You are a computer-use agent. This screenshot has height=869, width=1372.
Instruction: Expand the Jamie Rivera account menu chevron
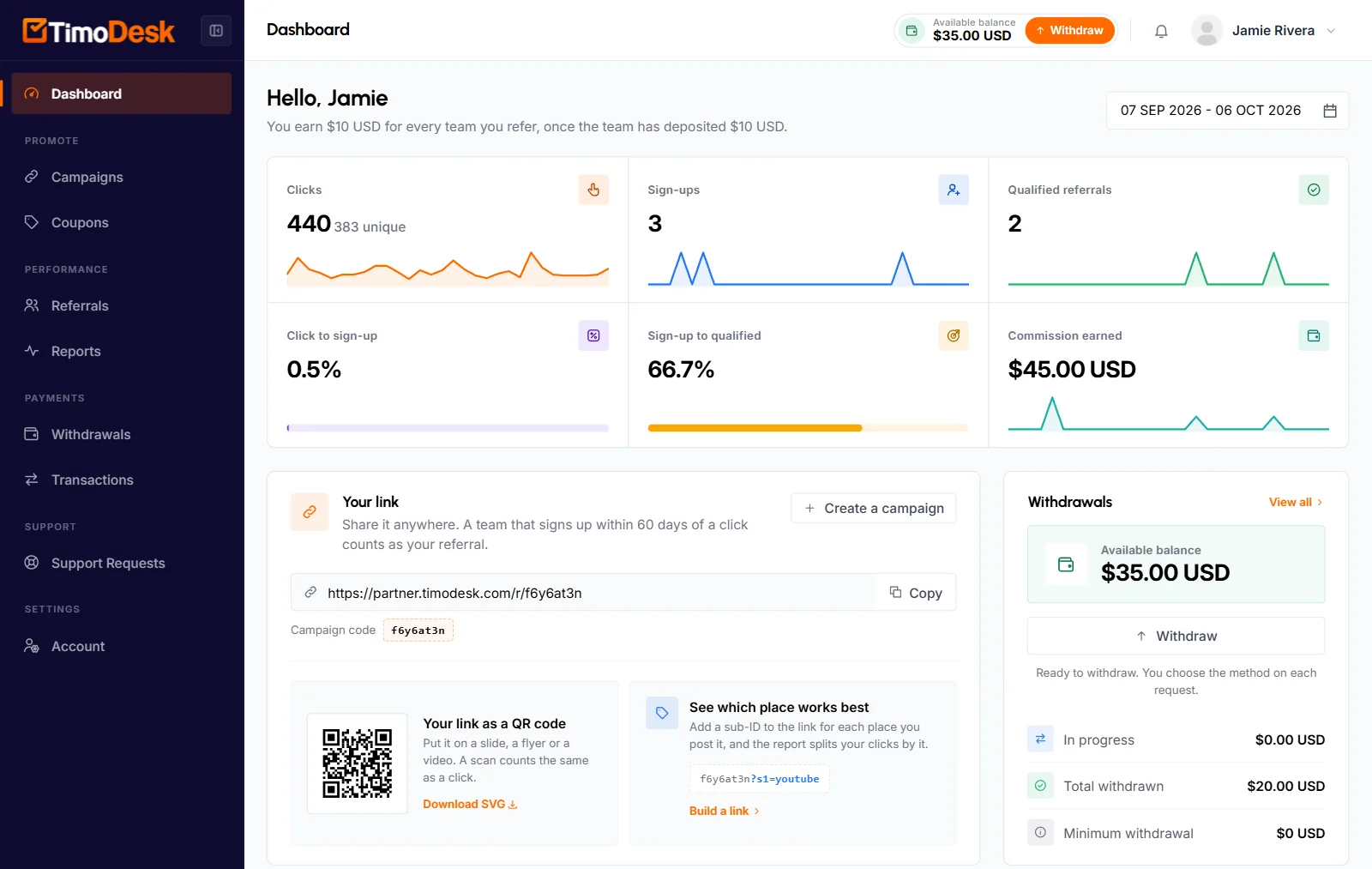point(1331,31)
